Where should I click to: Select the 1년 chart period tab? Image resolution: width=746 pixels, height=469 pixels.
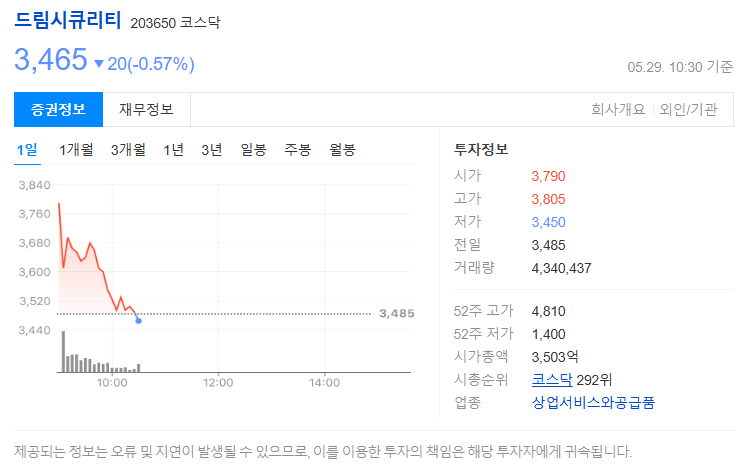(x=173, y=150)
